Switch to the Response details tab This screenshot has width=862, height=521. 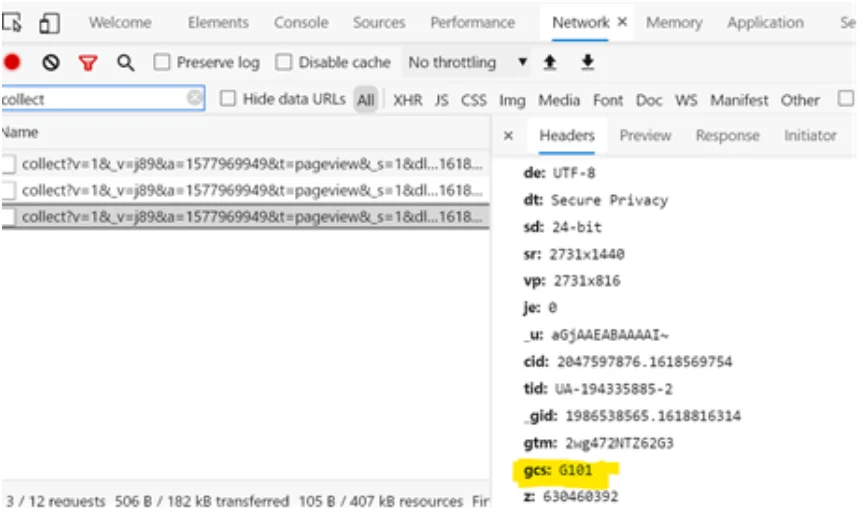[727, 135]
